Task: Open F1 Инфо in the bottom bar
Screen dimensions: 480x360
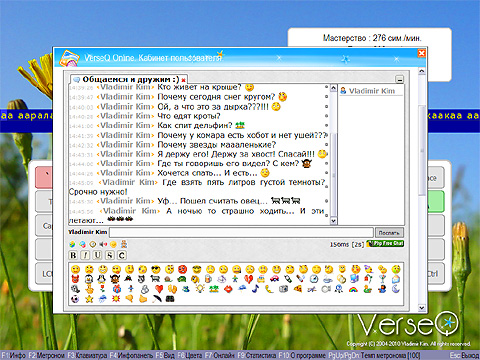Action: tap(13, 355)
